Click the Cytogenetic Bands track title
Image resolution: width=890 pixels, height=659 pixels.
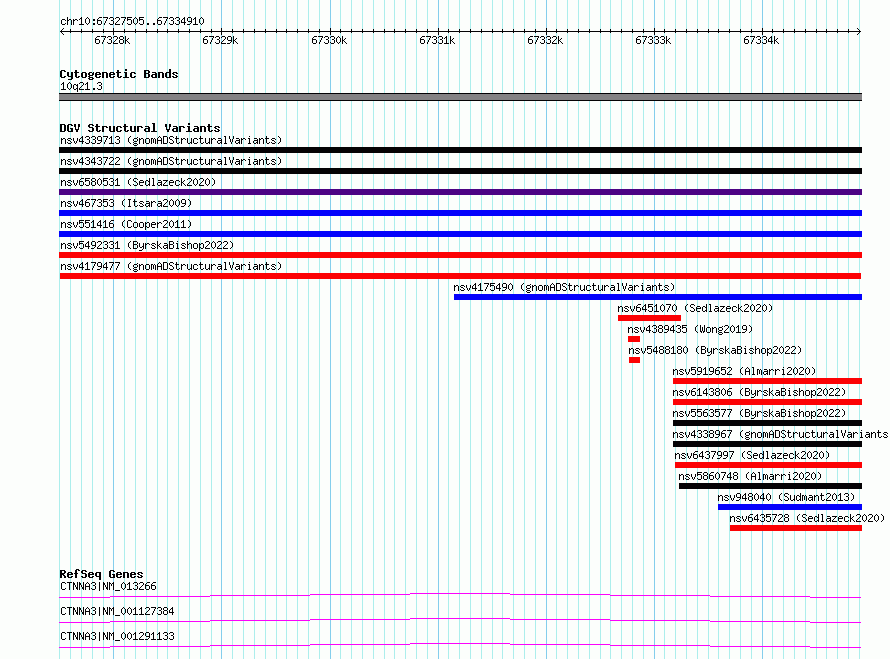[x=119, y=74]
